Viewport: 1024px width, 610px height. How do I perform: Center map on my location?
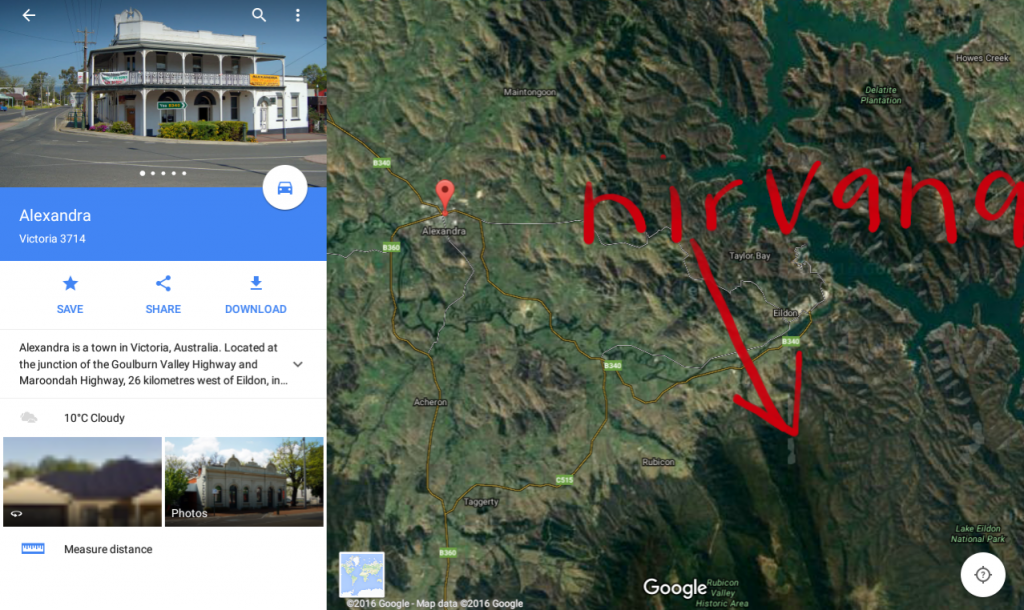982,575
